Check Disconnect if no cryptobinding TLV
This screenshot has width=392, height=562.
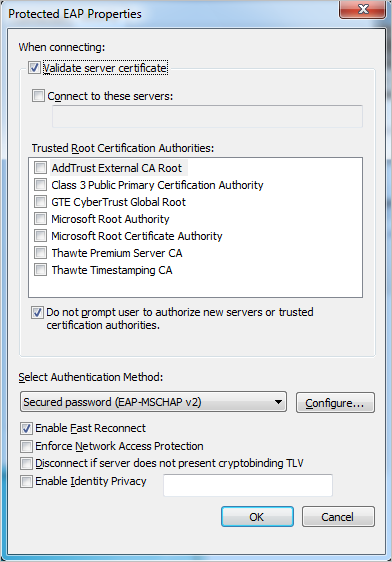[x=26, y=463]
